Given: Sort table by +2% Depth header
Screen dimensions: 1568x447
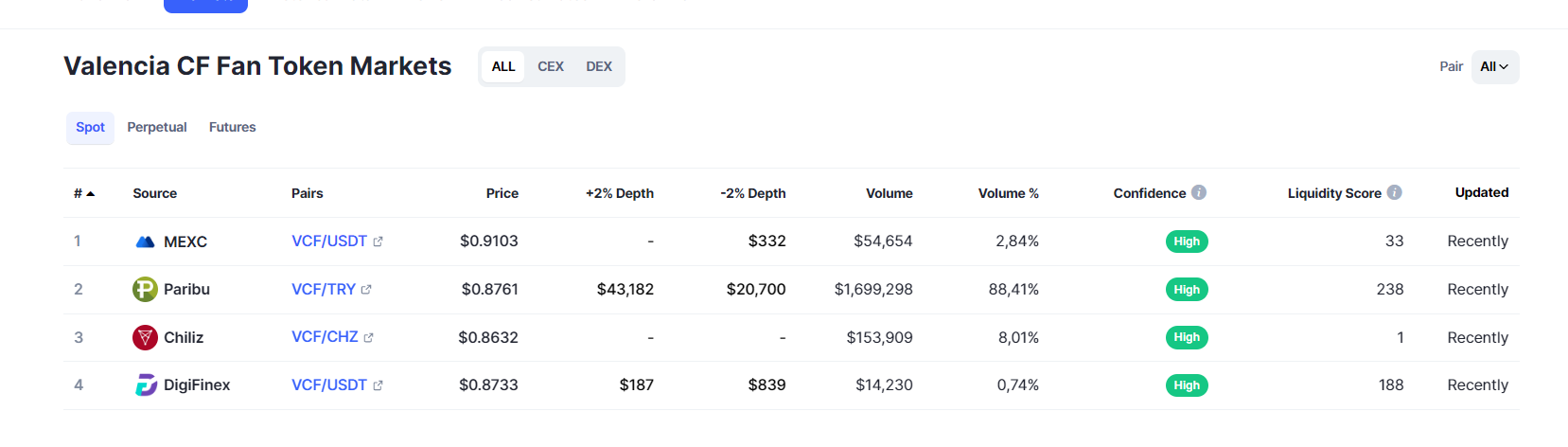Looking at the screenshot, I should pos(620,193).
